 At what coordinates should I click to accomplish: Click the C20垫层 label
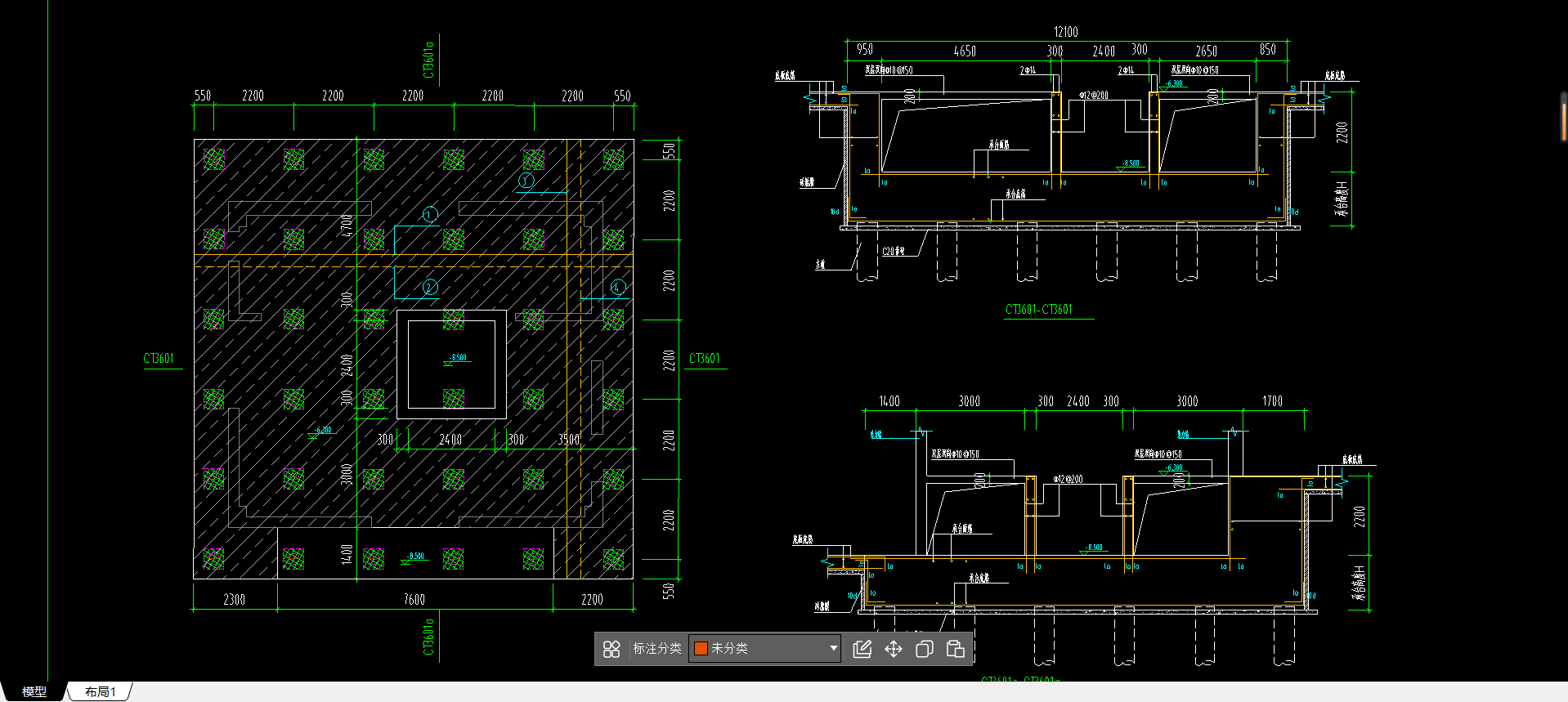[x=893, y=251]
